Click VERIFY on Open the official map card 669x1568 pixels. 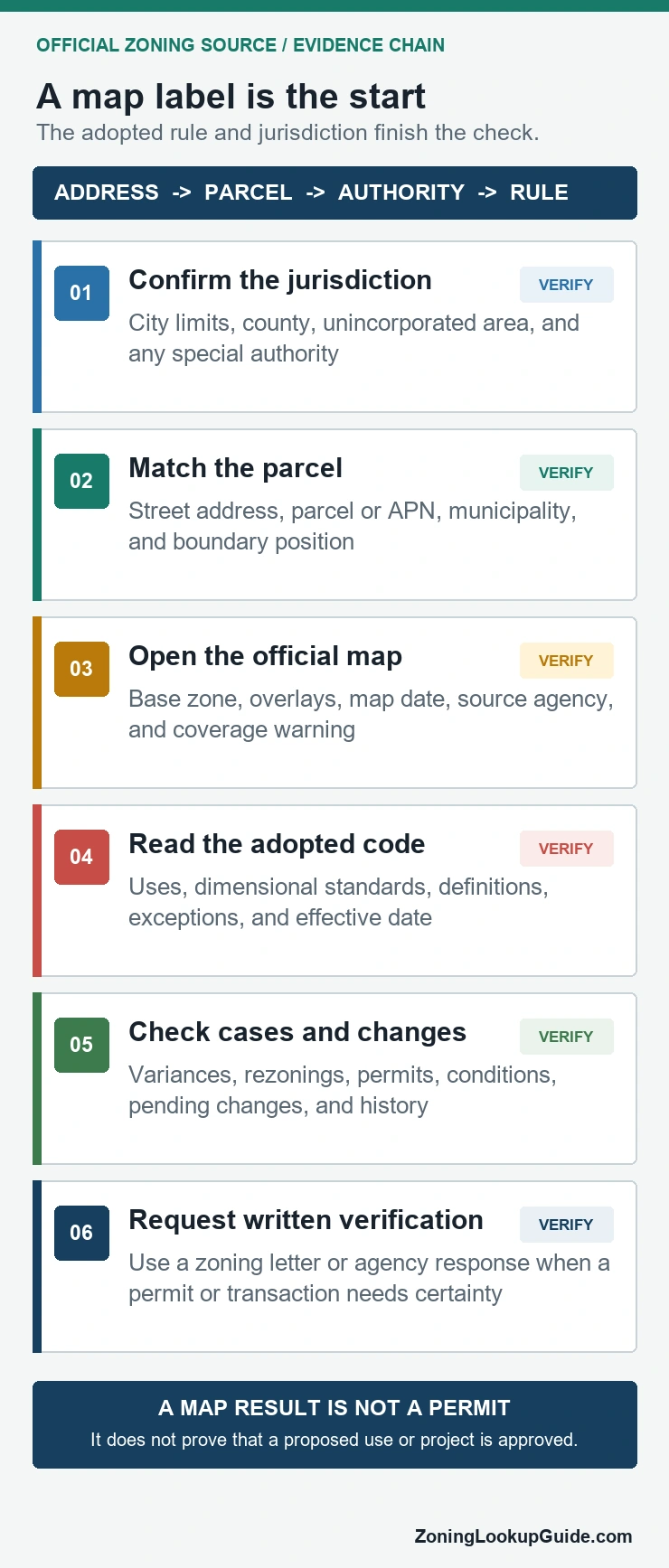(x=566, y=661)
